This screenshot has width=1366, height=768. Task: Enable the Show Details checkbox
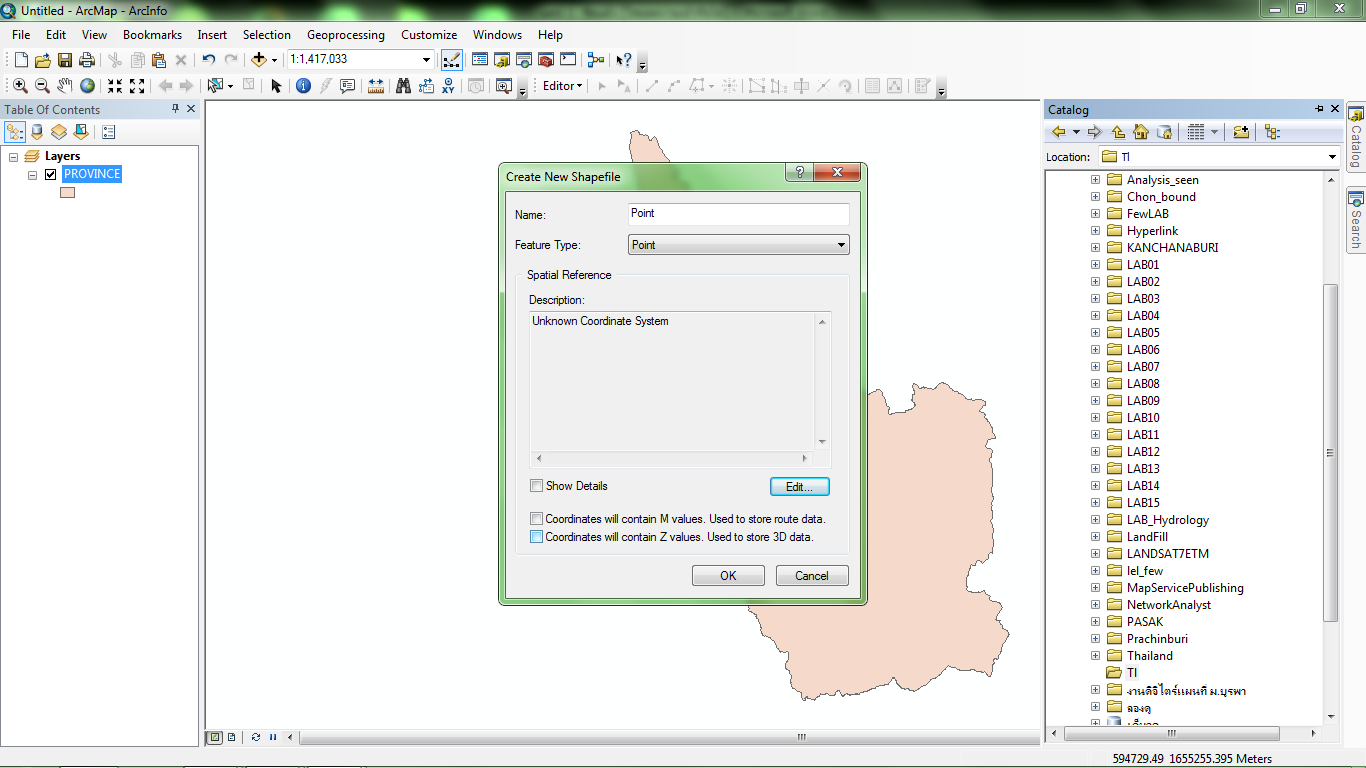point(537,485)
